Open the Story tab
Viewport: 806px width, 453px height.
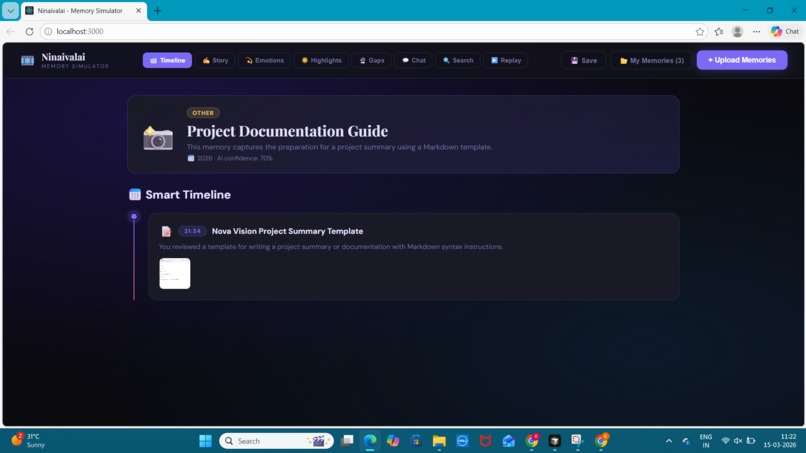[215, 60]
